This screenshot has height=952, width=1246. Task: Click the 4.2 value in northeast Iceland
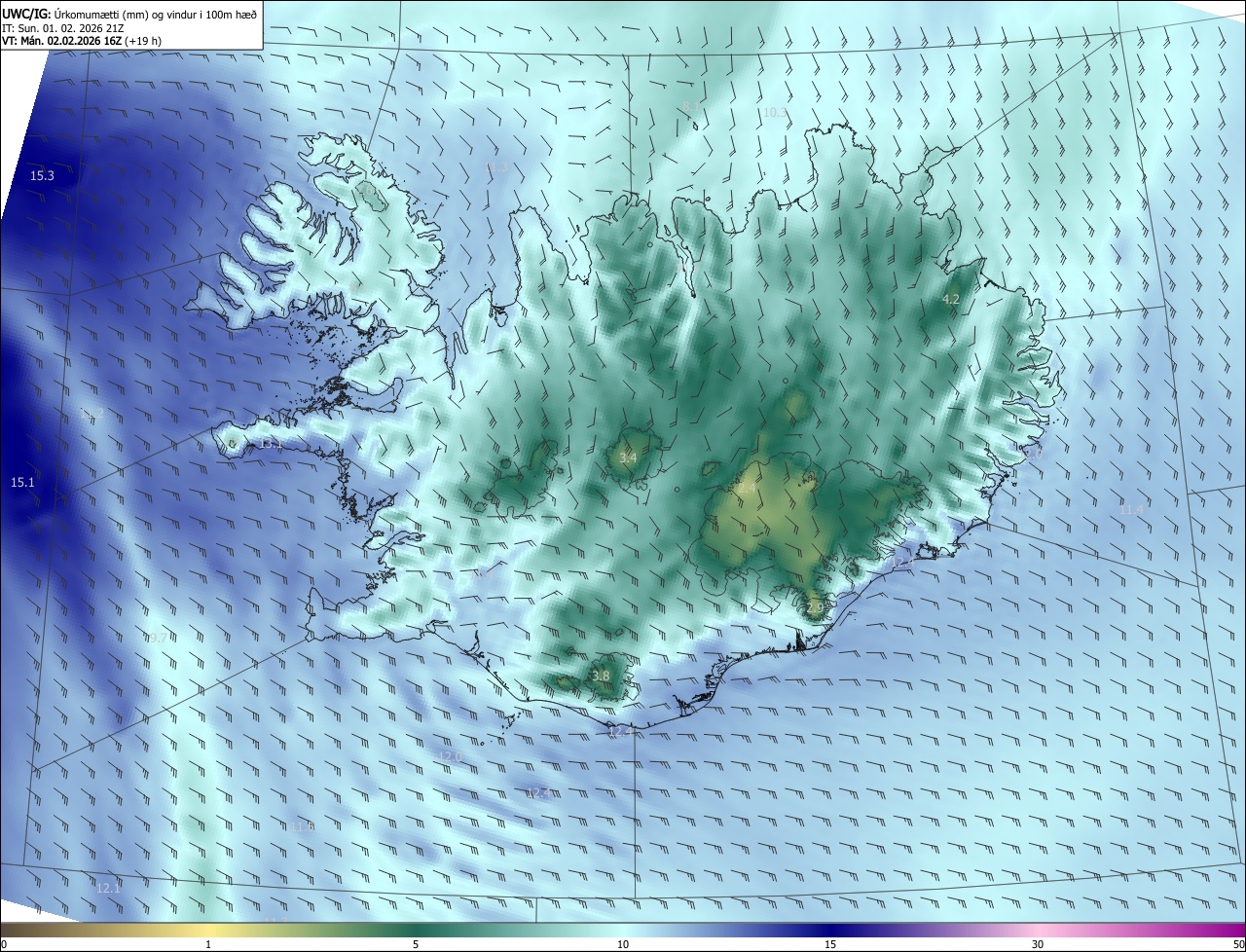[x=952, y=300]
